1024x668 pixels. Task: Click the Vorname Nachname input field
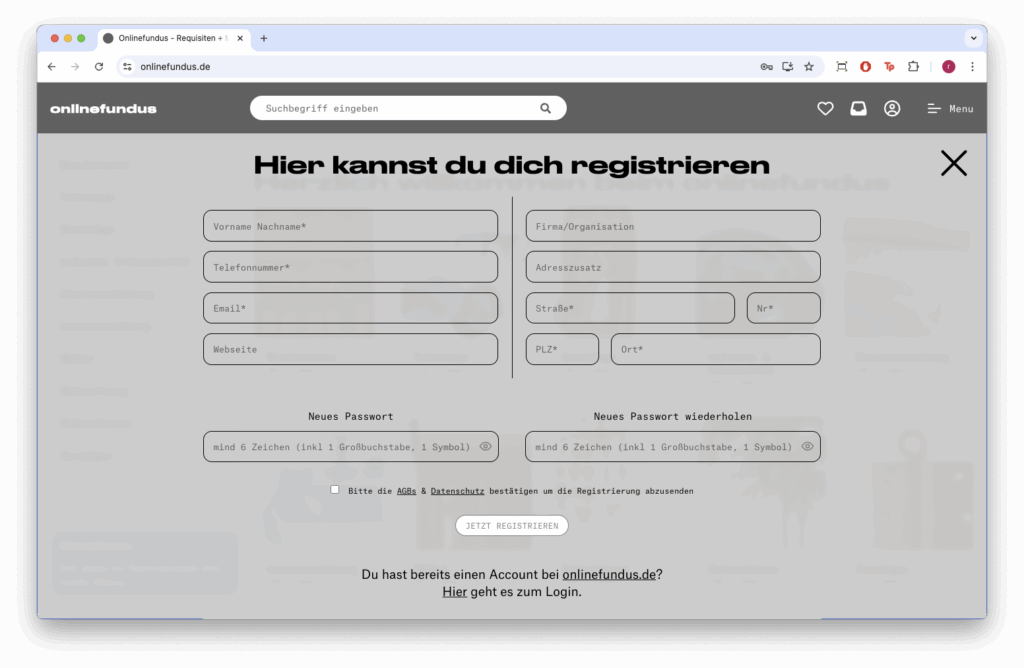[x=350, y=226]
